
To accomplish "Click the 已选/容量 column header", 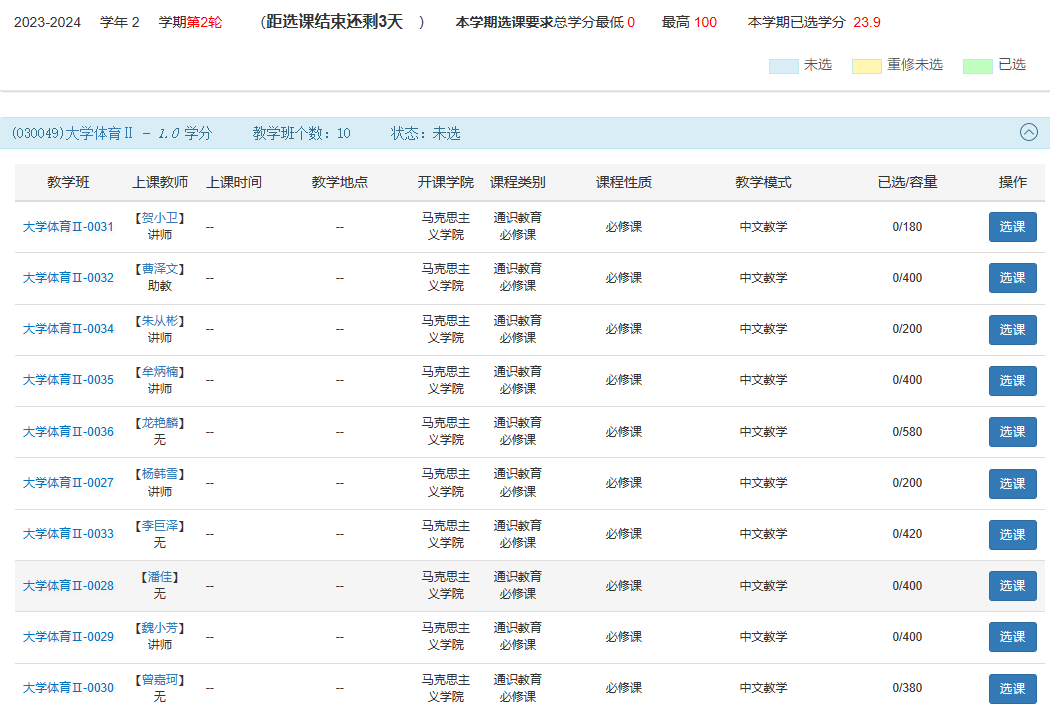I will 907,182.
